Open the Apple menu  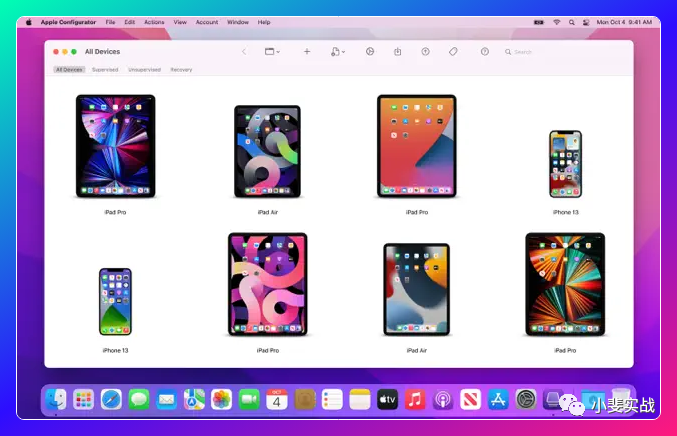(x=28, y=22)
